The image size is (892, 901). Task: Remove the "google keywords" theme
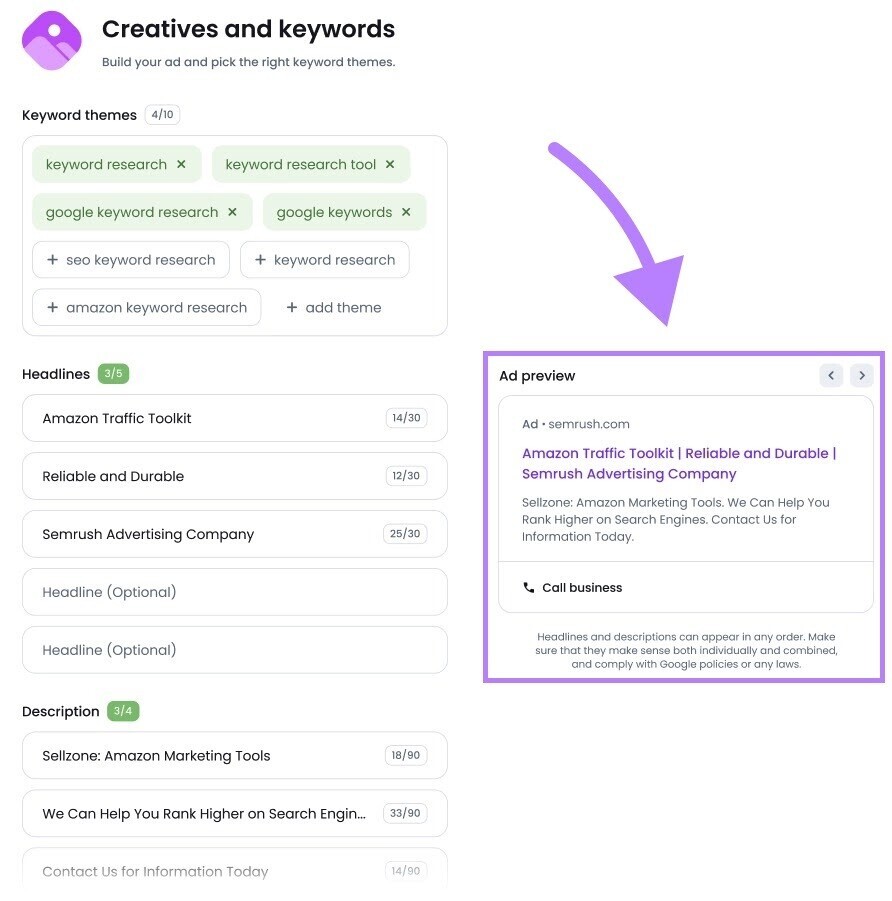[x=405, y=212]
